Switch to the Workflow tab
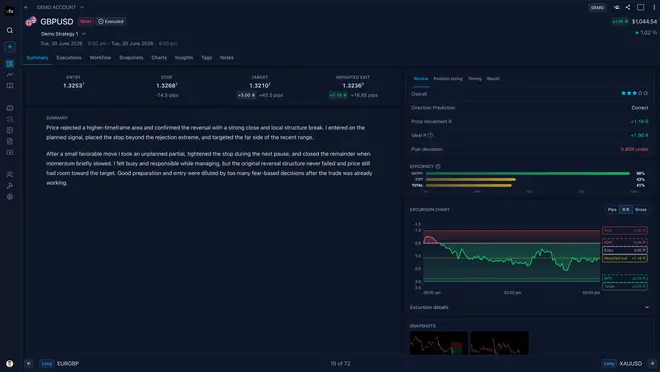 (100, 58)
